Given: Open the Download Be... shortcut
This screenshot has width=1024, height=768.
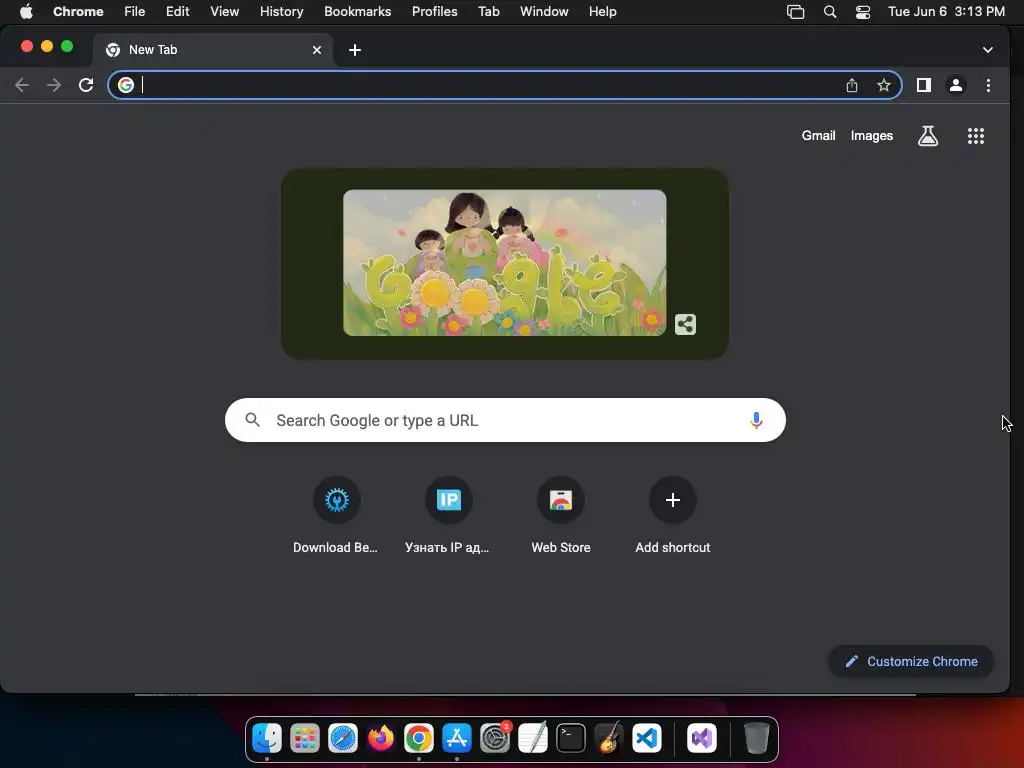Looking at the screenshot, I should pyautogui.click(x=336, y=517).
